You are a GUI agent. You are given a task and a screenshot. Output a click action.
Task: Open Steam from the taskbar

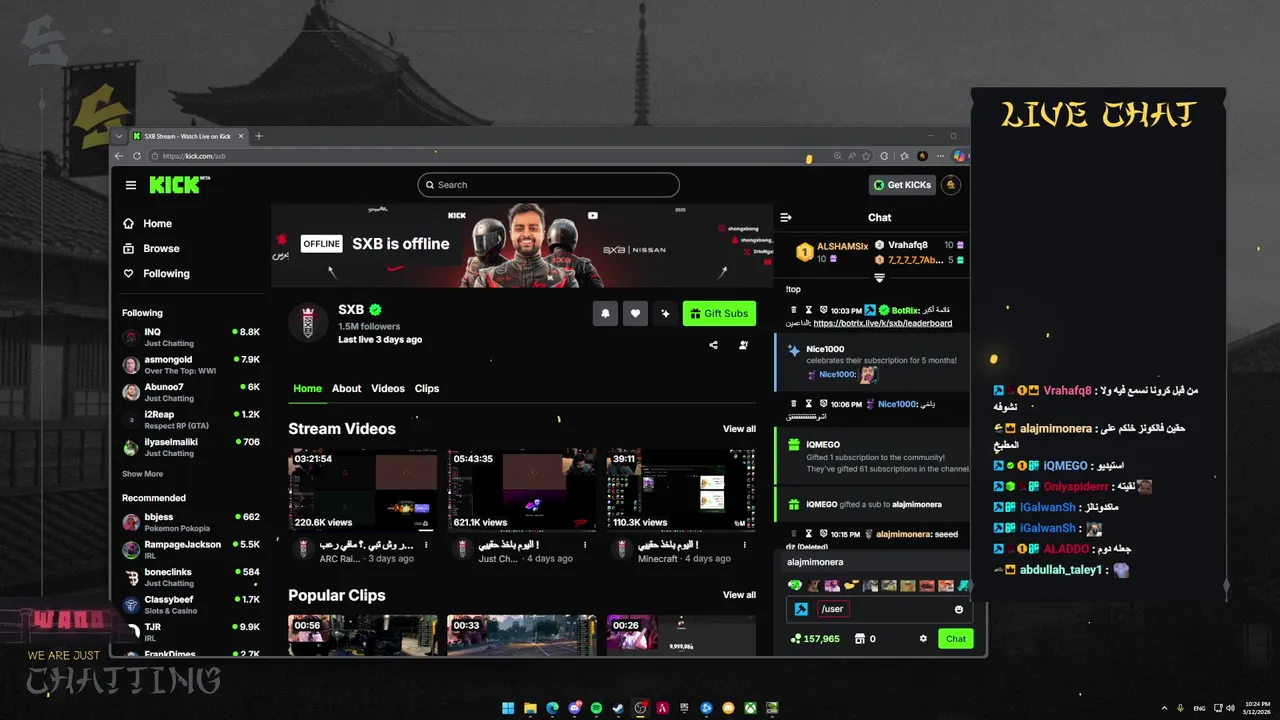click(x=618, y=708)
